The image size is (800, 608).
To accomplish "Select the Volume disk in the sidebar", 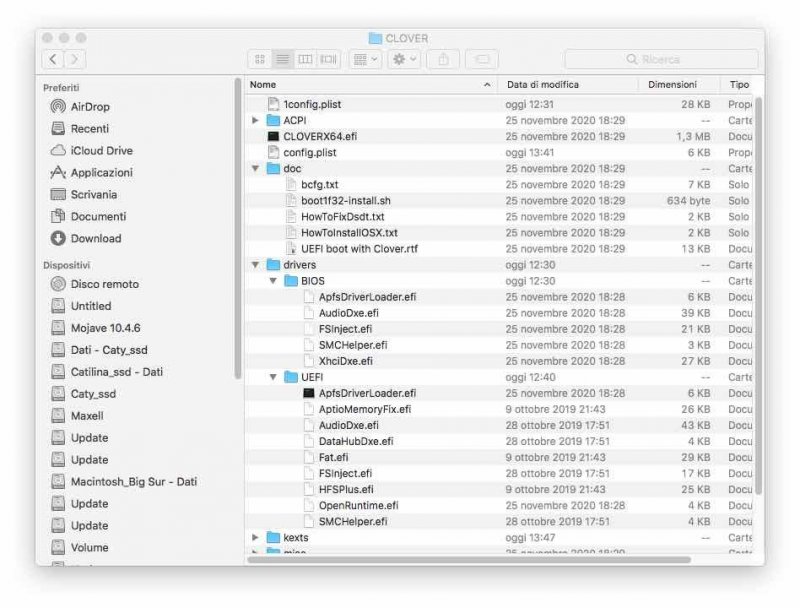I will point(80,547).
